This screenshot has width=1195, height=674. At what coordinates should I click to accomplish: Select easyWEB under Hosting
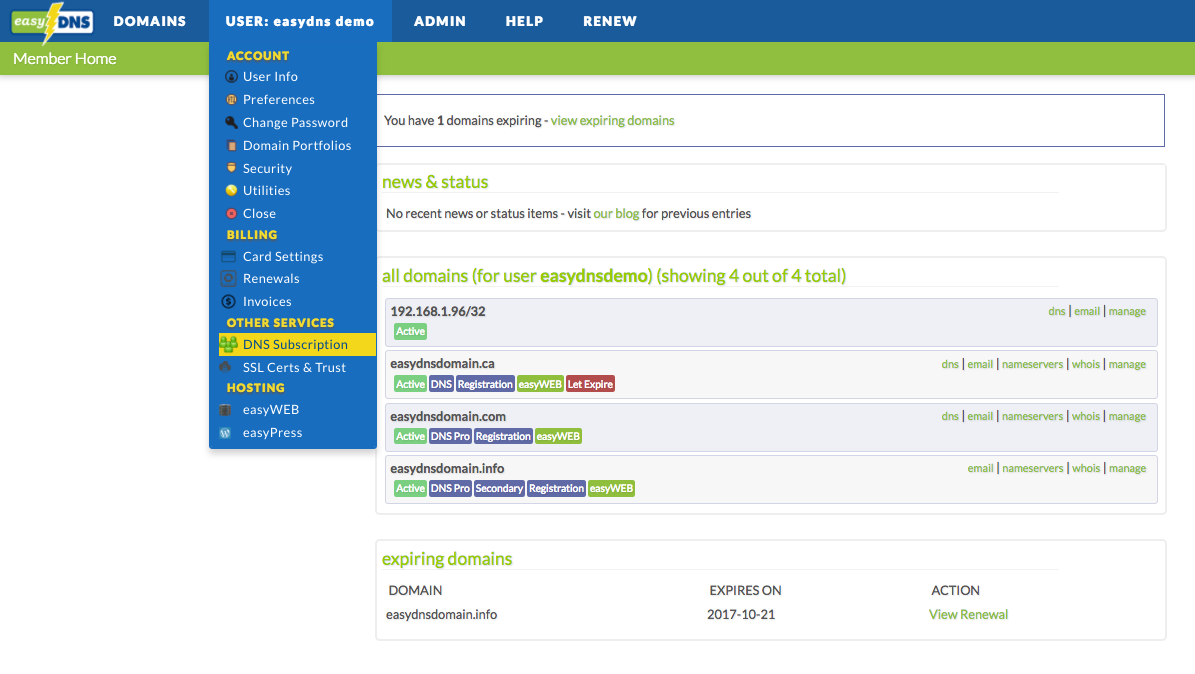pyautogui.click(x=271, y=410)
